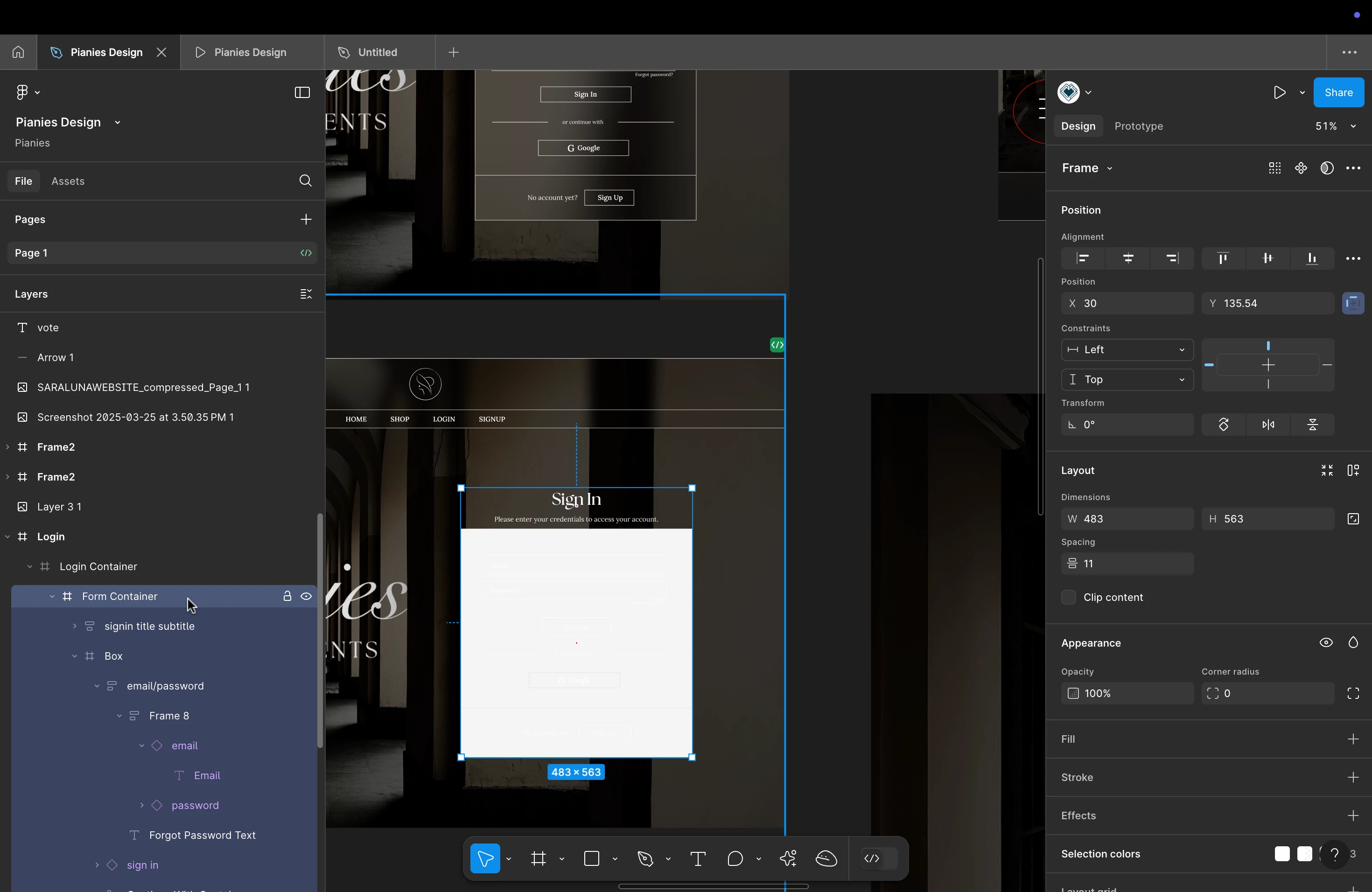The height and width of the screenshot is (892, 1372).
Task: Select the Frame tool in bottom toolbar
Action: click(x=539, y=858)
